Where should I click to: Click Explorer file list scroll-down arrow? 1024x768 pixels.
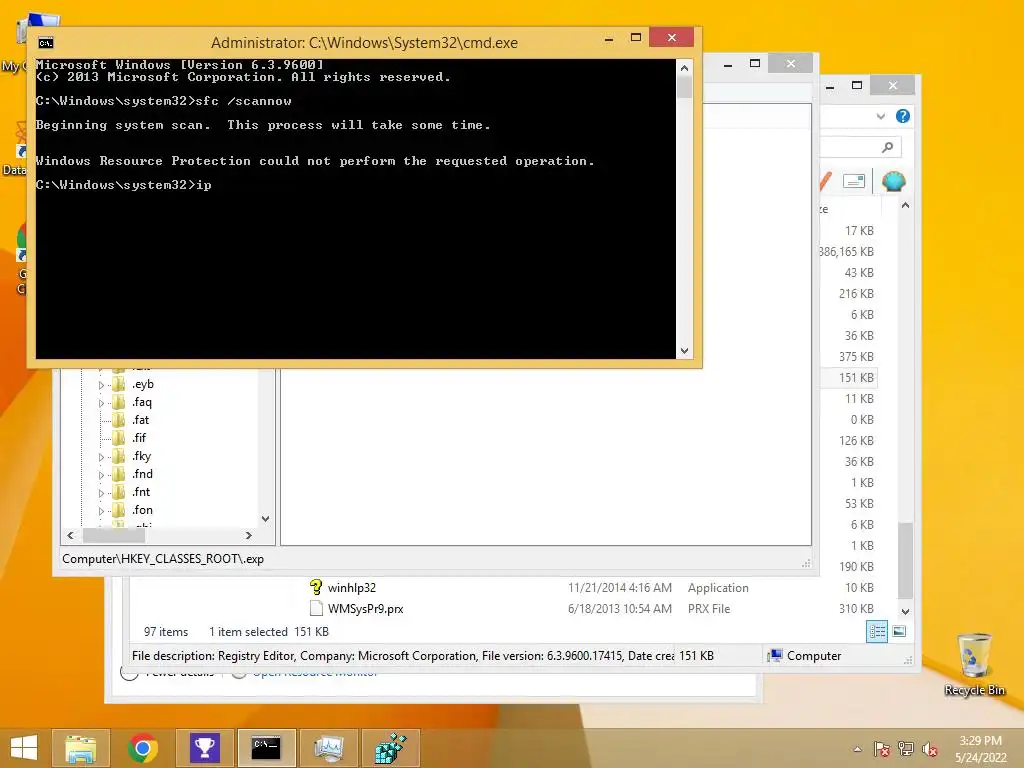coord(905,612)
